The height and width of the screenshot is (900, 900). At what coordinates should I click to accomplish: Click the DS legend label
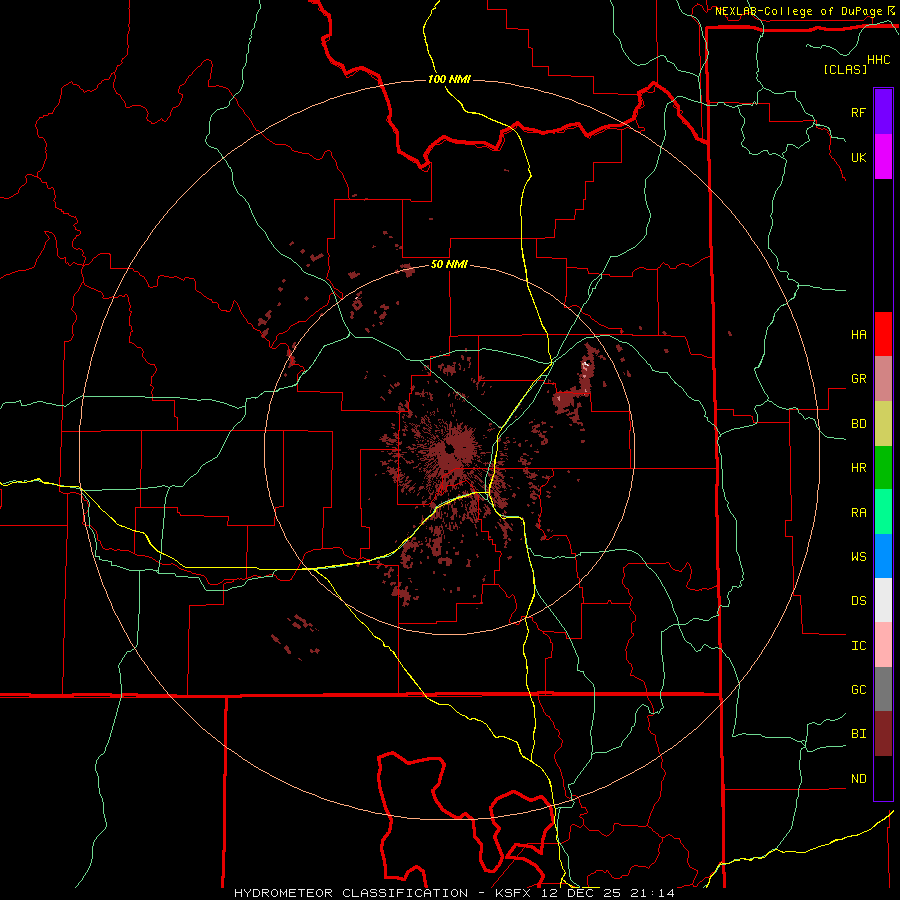858,600
